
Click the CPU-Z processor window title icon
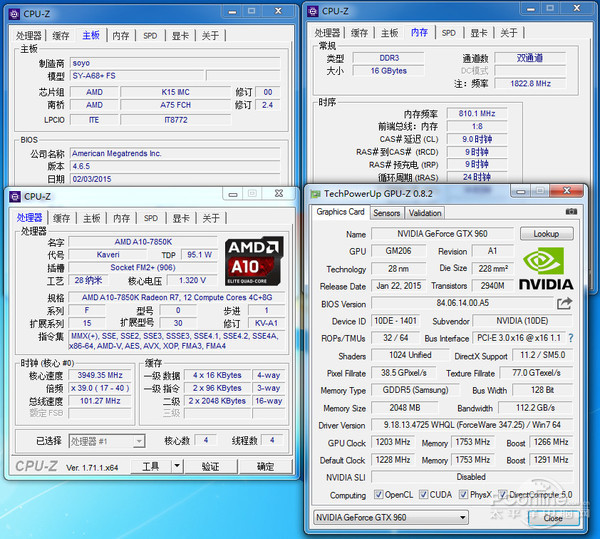(x=14, y=197)
